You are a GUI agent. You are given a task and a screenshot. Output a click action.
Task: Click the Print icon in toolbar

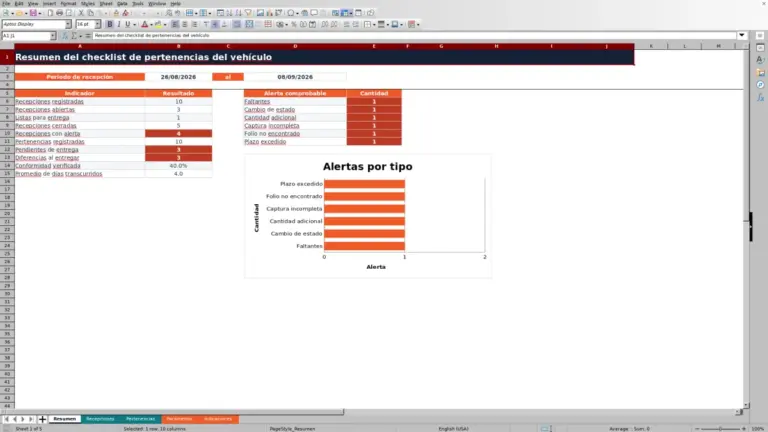(x=59, y=13)
